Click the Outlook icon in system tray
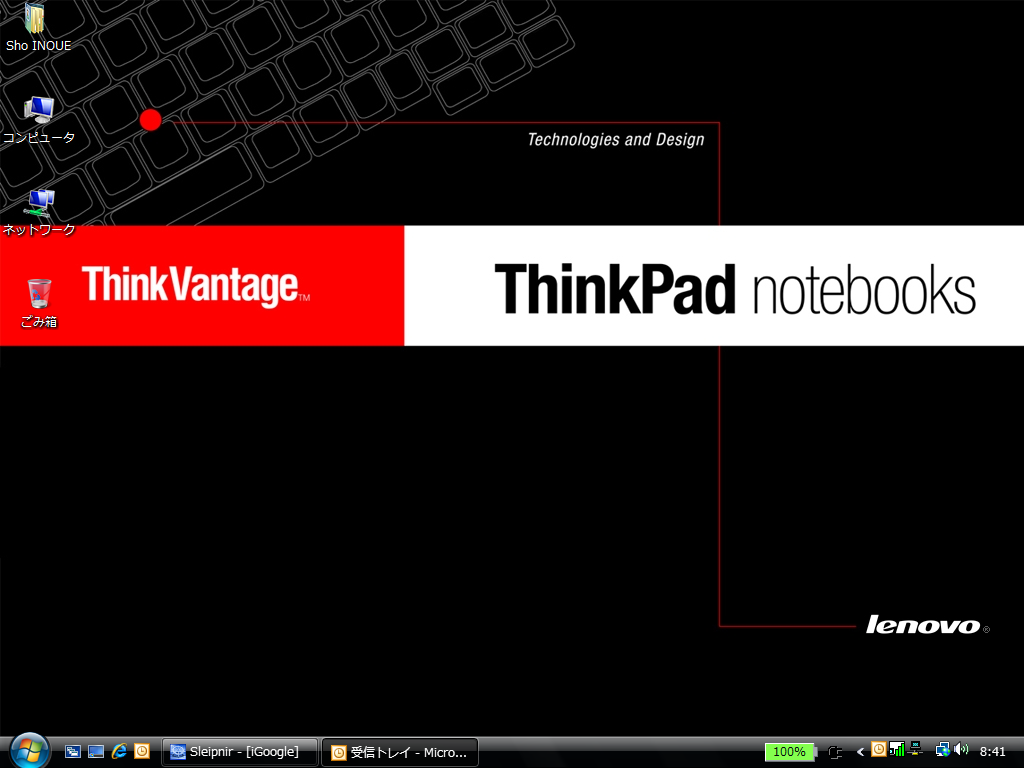Screen dimensions: 1024x768 tap(879, 749)
